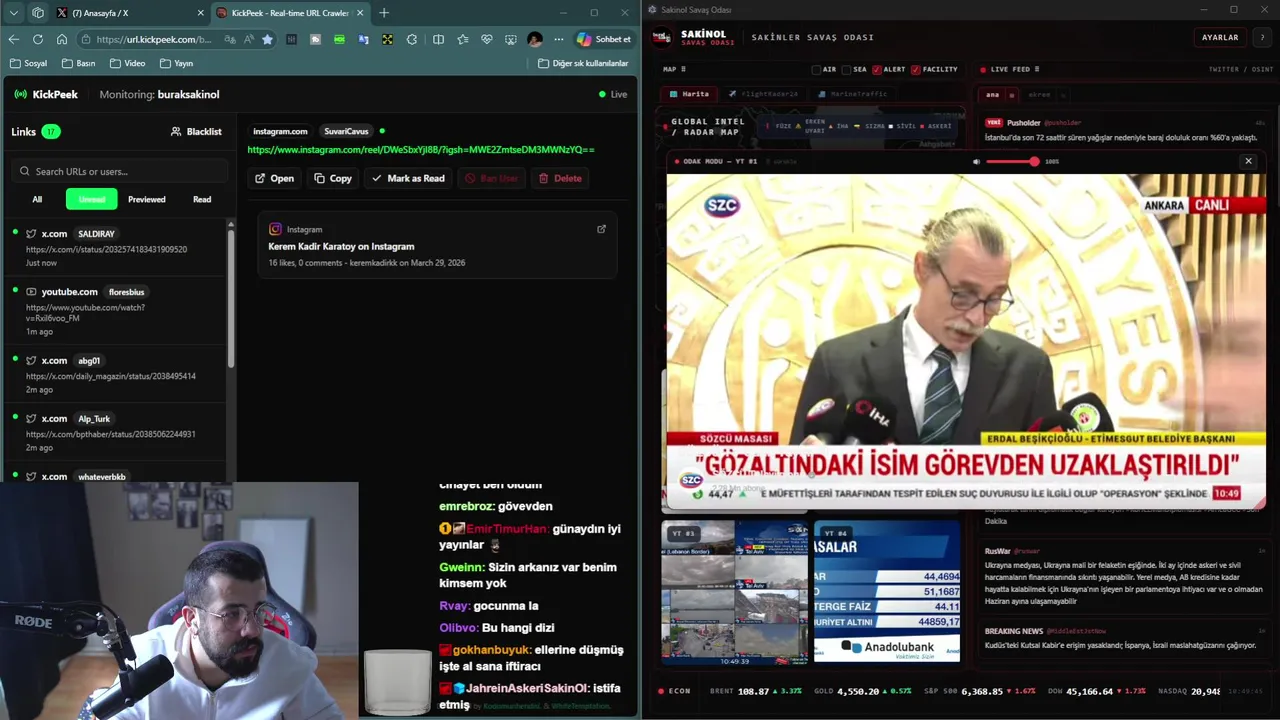Open the Basın bookmarks folder

pos(78,63)
